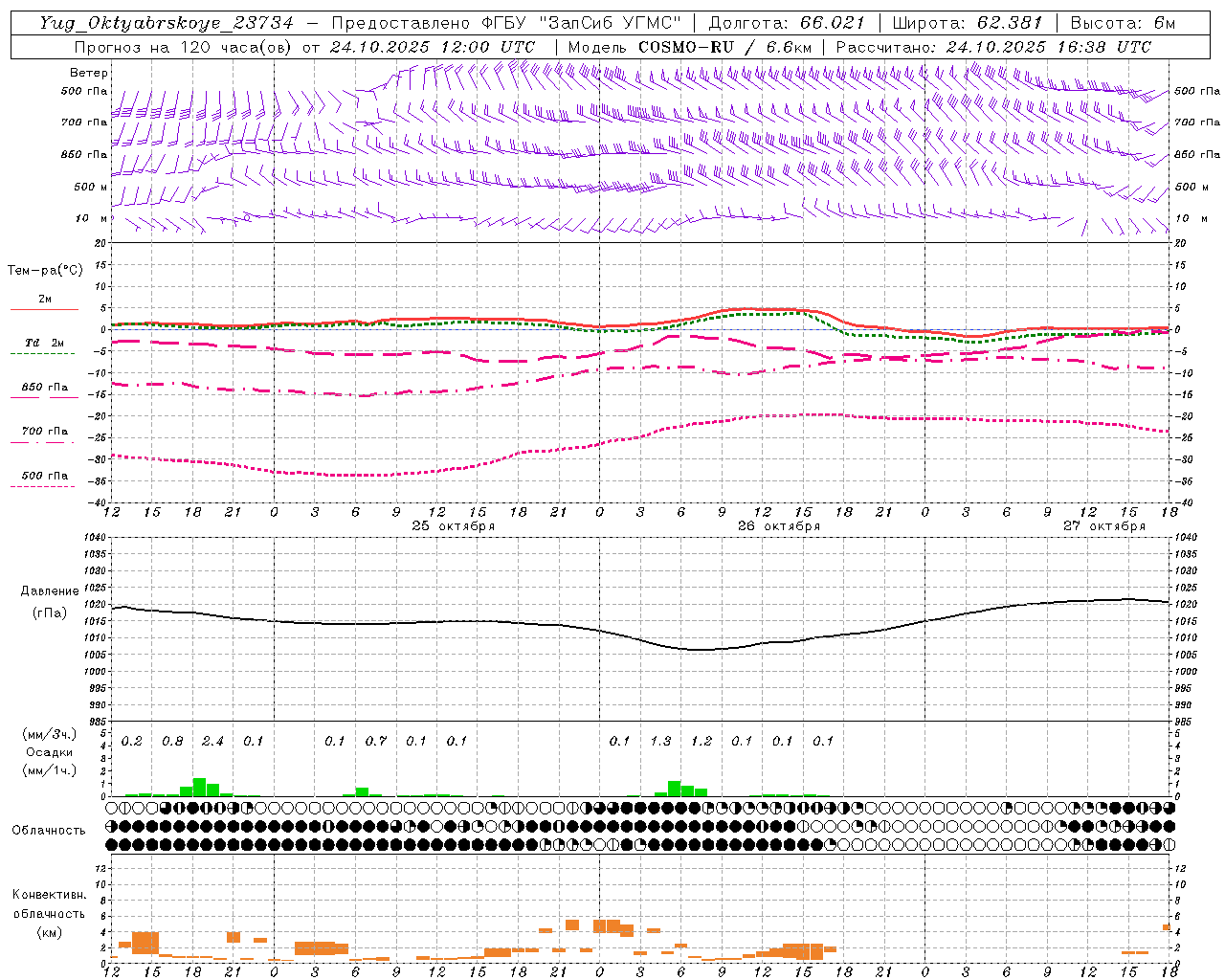Click the Тем-ра(°C) axis label
This screenshot has width=1225, height=980.
45,271
